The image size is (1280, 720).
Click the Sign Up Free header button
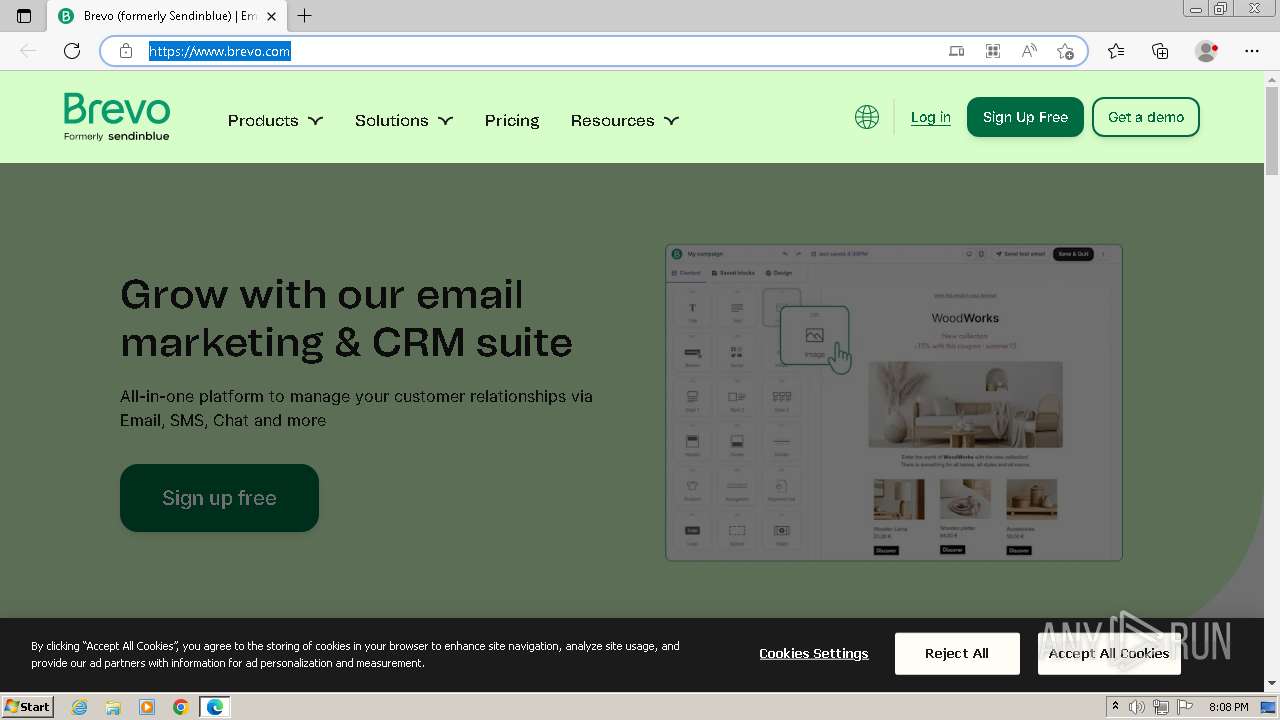pyautogui.click(x=1025, y=117)
